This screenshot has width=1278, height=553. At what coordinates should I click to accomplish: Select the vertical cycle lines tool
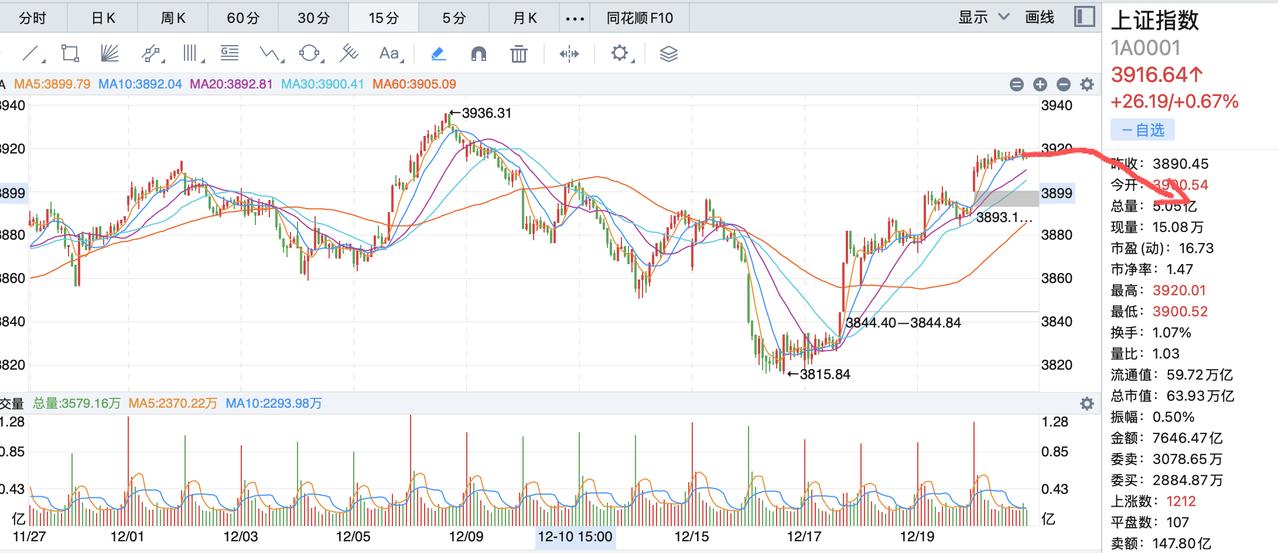(190, 53)
